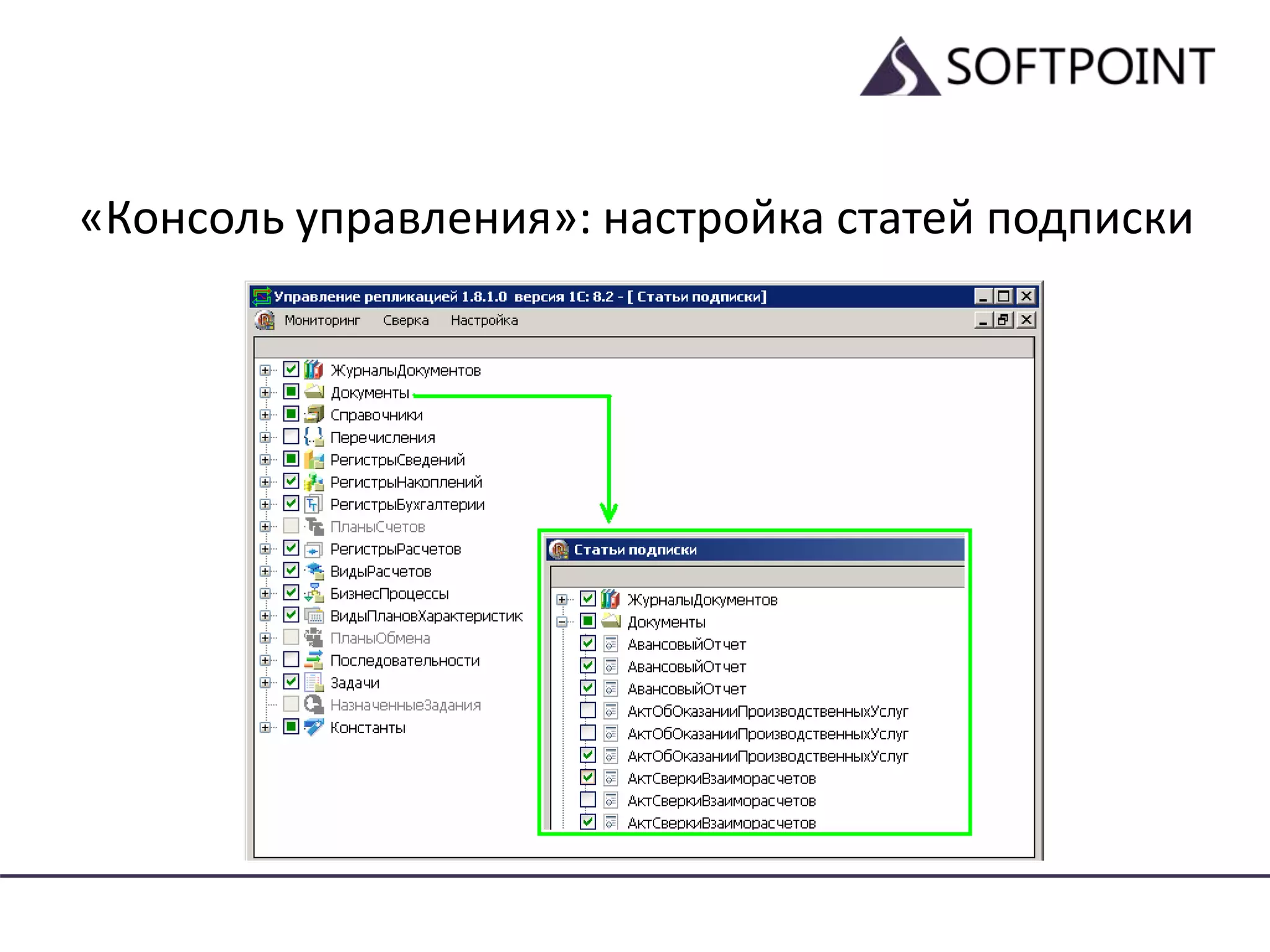Expand ЖурналыДокументов node in main tree
1270x952 pixels.
(265, 370)
